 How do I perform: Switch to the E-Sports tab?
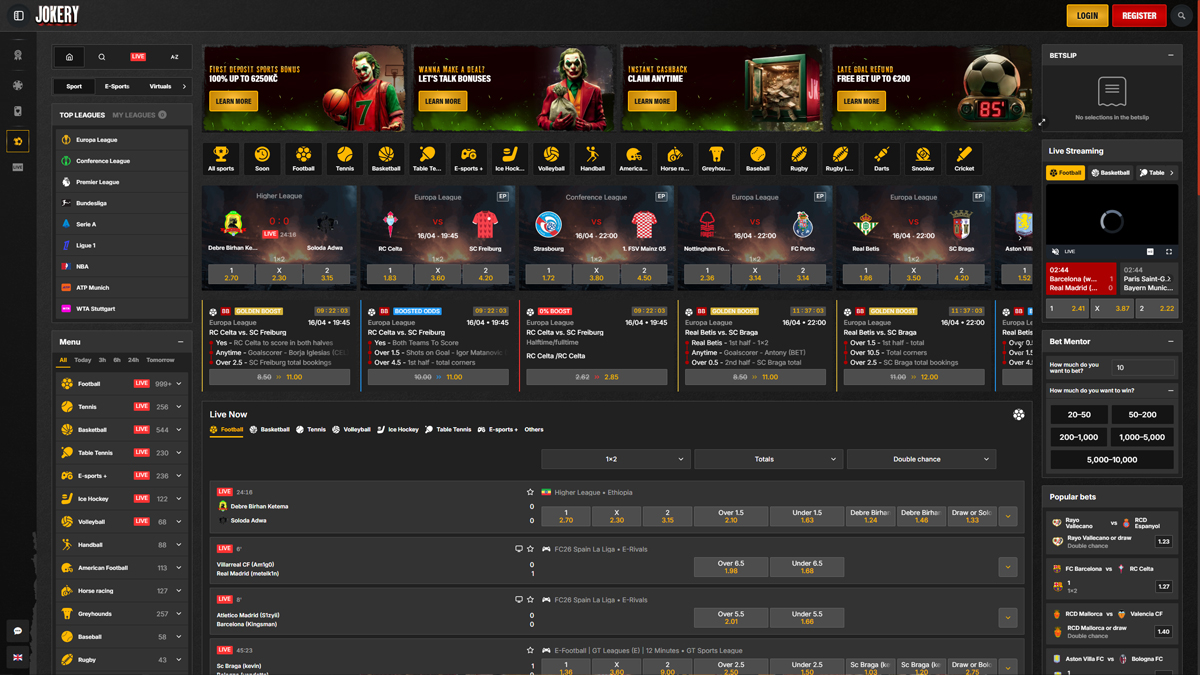coord(117,87)
